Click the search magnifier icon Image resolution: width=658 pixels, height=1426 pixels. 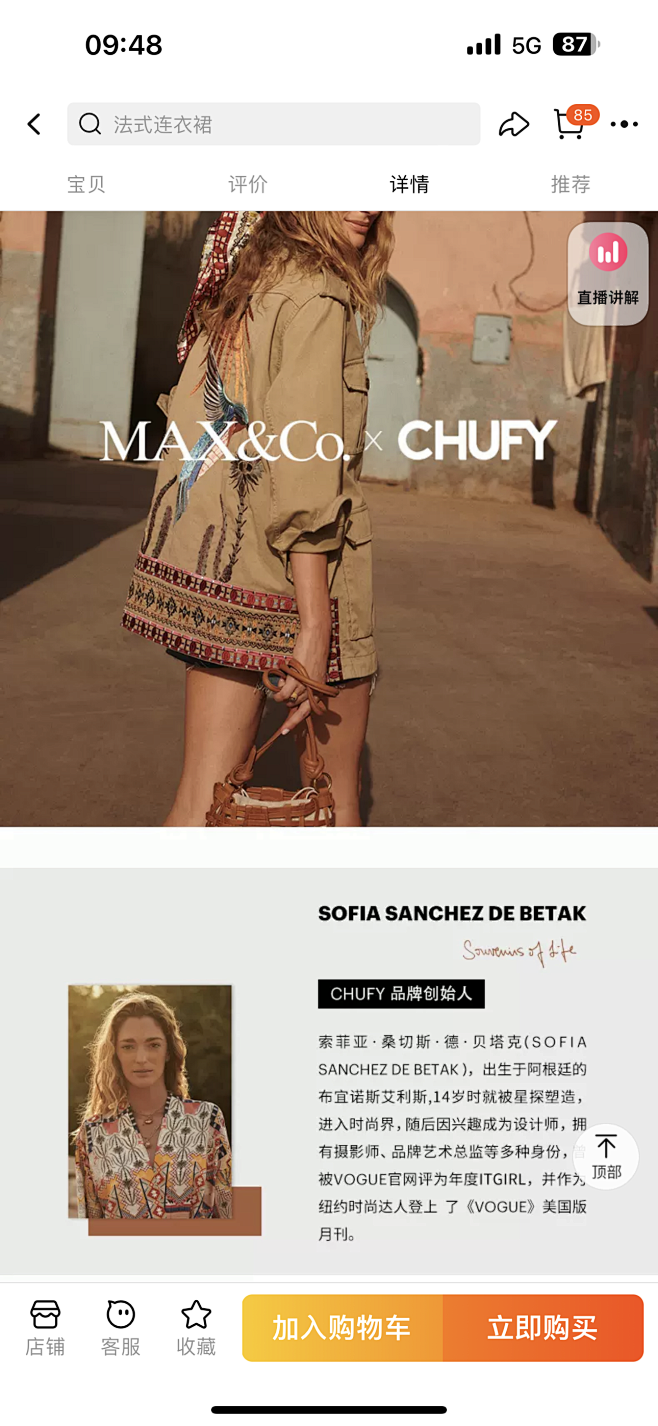click(90, 124)
